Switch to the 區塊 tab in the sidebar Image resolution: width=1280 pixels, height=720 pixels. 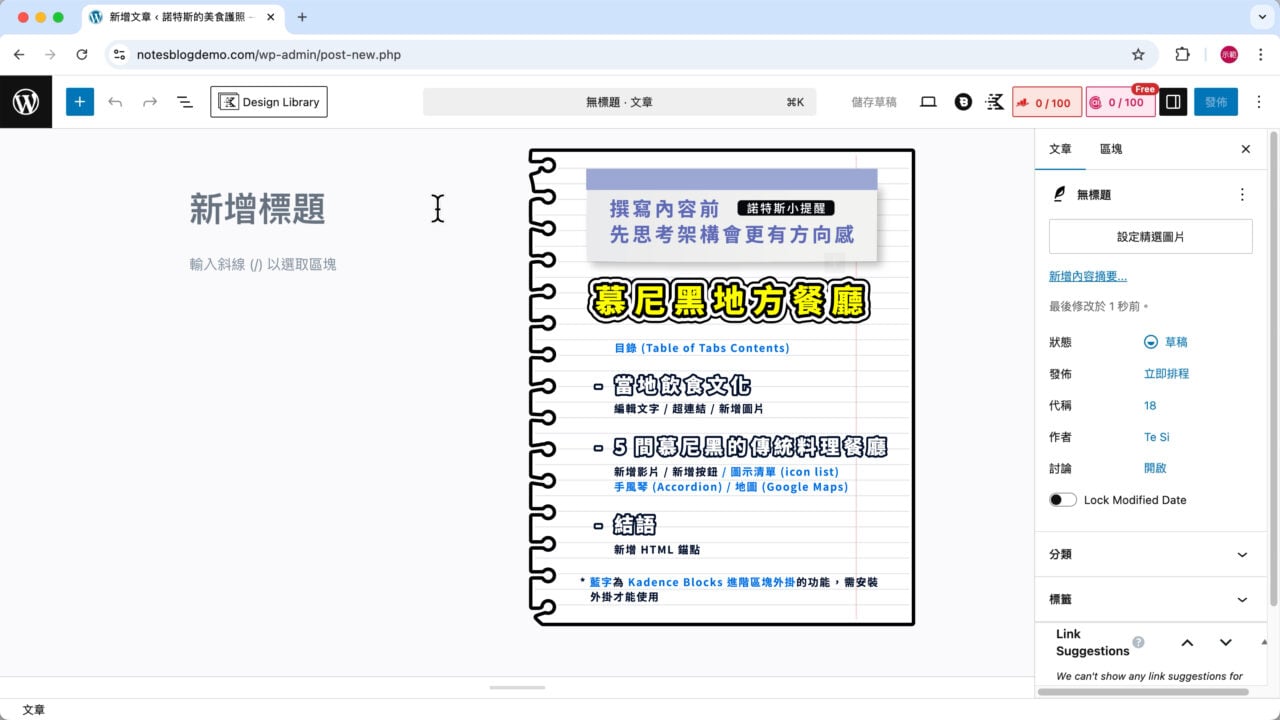[x=1110, y=148]
